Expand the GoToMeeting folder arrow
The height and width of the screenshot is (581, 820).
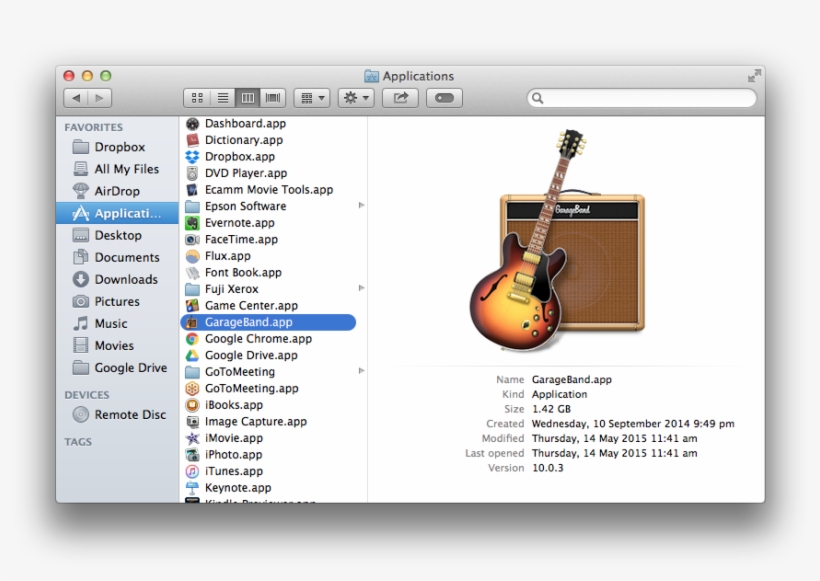coord(361,371)
